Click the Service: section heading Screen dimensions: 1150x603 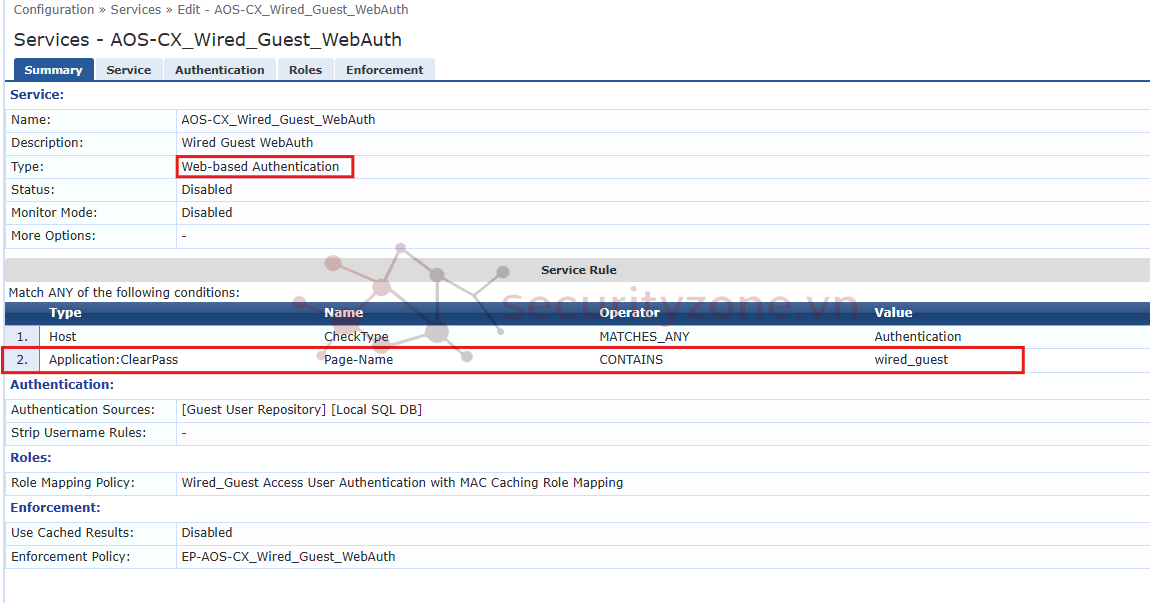tap(37, 95)
